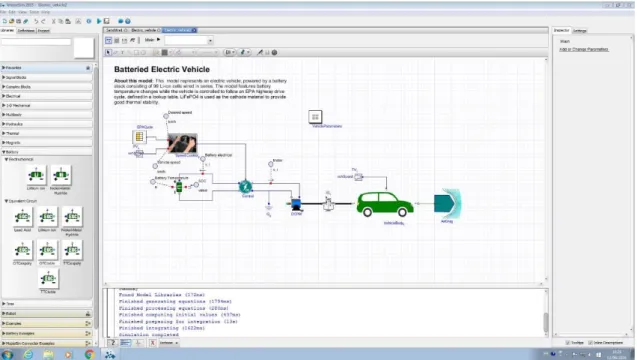Open the View menu
637x360 pixels.
click(23, 12)
